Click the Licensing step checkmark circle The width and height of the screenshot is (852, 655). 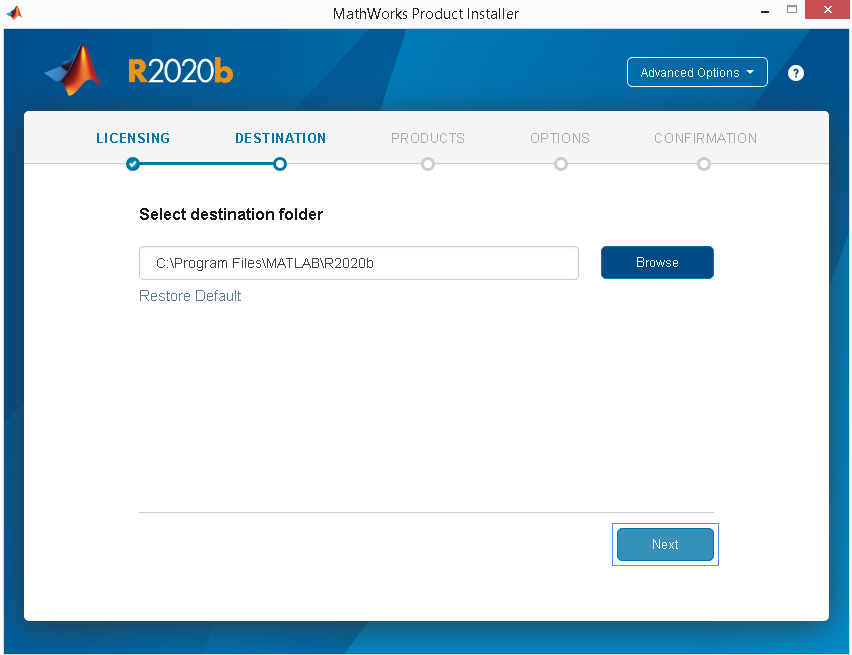[x=133, y=164]
